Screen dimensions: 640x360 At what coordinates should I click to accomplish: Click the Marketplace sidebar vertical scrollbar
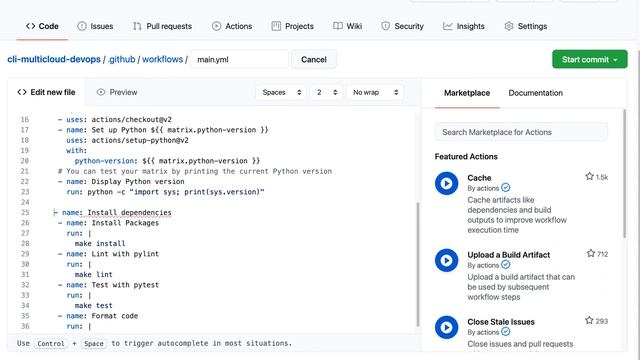[624, 173]
